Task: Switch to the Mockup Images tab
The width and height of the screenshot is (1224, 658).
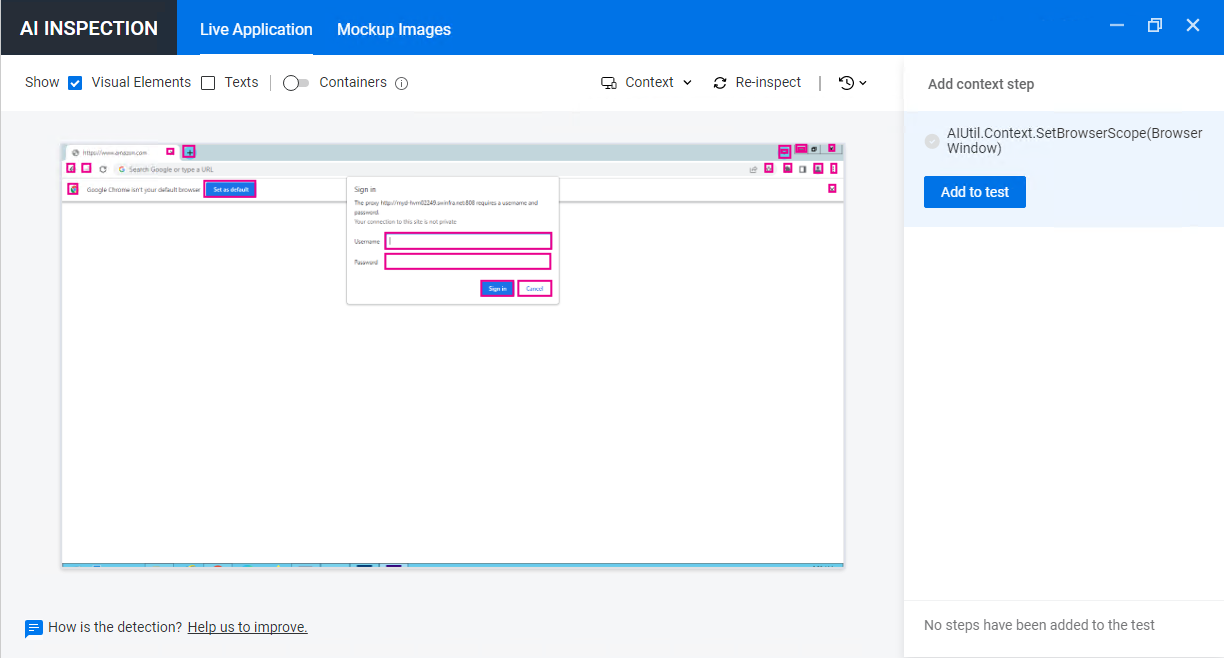Action: [393, 29]
